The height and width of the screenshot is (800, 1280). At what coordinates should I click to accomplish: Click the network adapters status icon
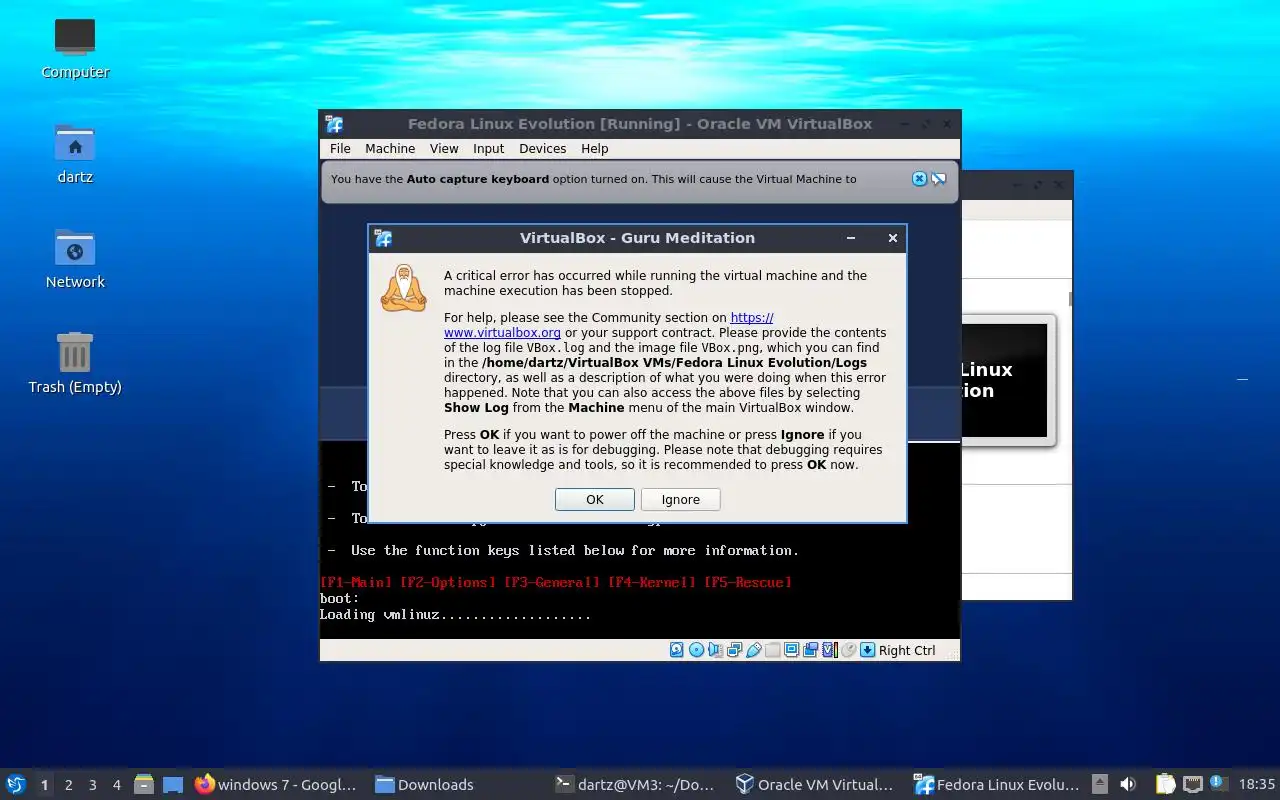[x=734, y=650]
